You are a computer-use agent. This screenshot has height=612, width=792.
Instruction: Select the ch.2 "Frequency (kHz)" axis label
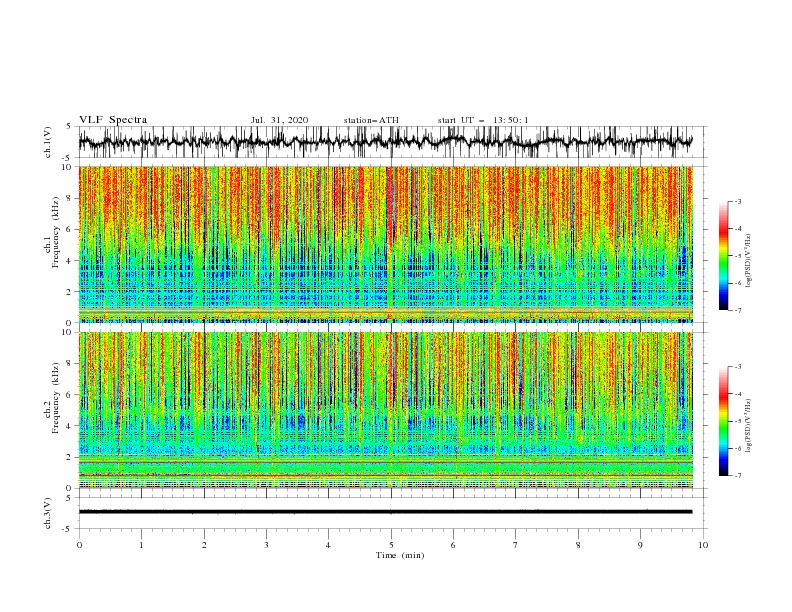55,398
